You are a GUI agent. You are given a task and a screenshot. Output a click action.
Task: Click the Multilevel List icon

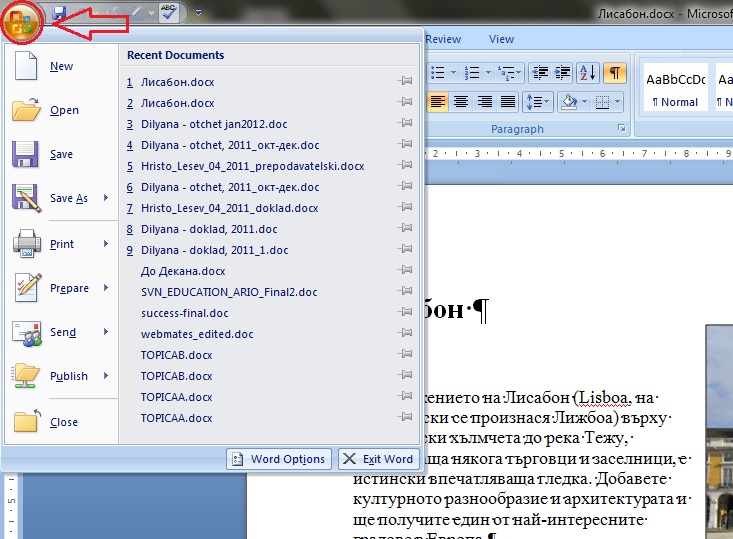coord(506,72)
